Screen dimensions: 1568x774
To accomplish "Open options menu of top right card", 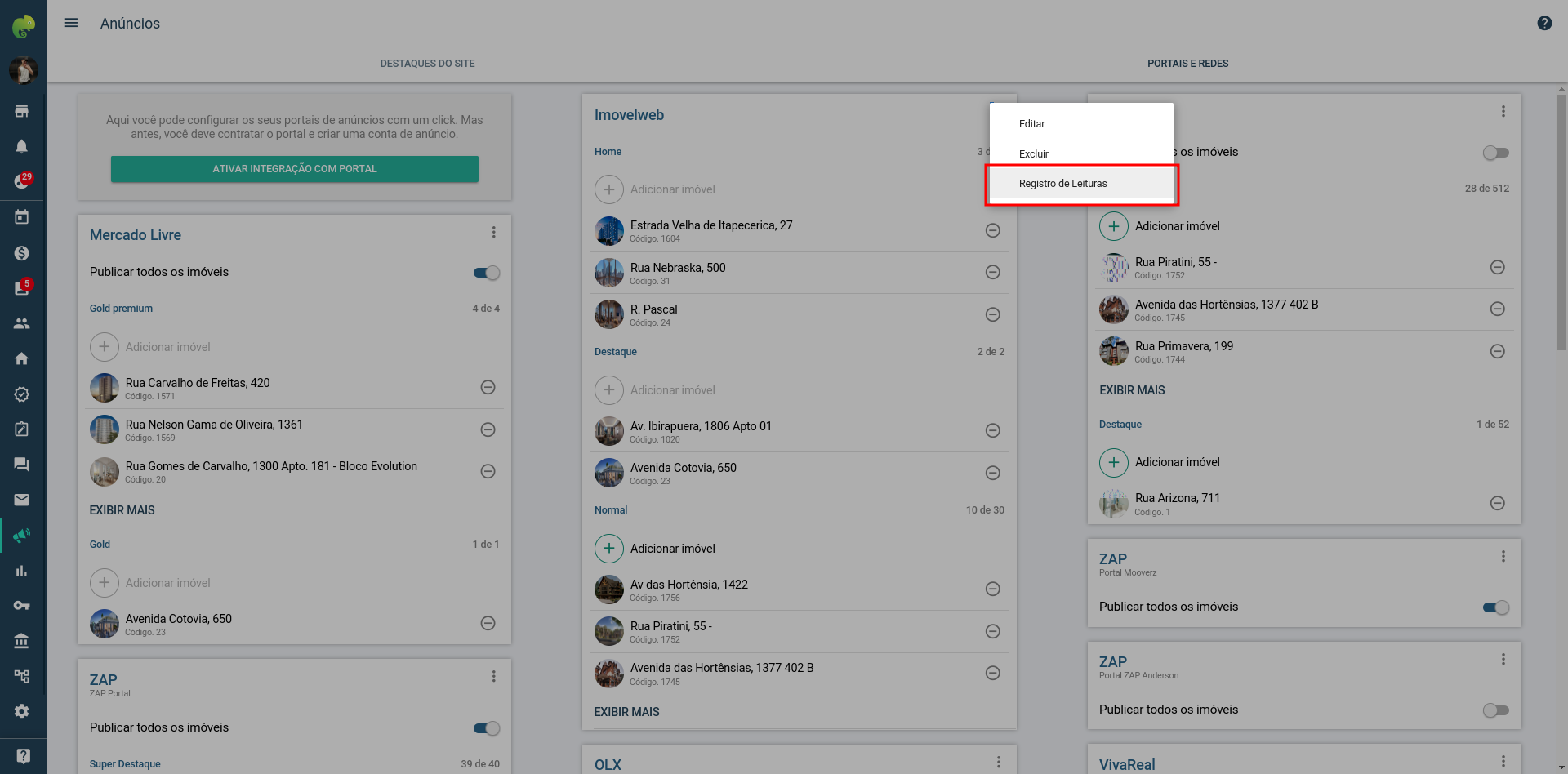I will tap(1503, 111).
